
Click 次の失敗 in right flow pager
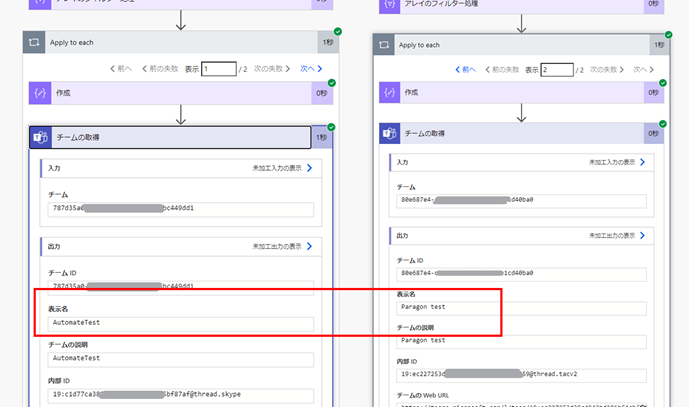click(607, 69)
